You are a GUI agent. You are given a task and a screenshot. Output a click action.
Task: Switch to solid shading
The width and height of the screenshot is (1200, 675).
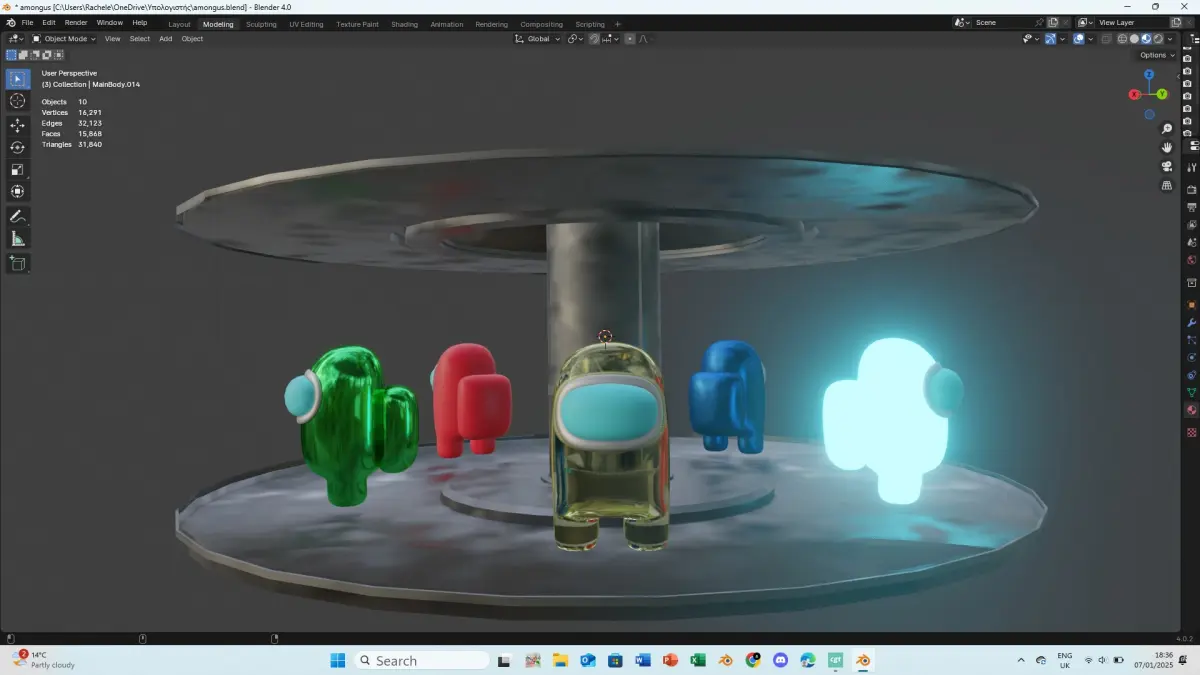(x=1134, y=39)
